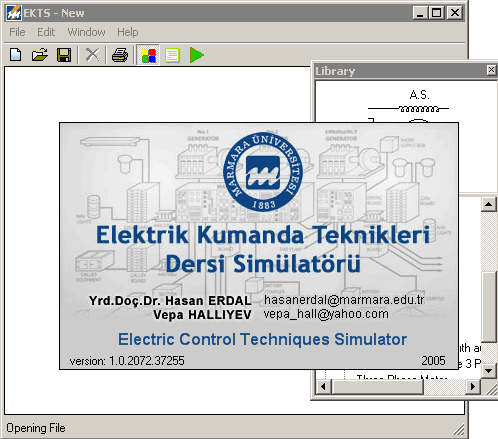Click the Library horizontal scroll right arrow
Screen dimensions: 498x439
(473, 387)
